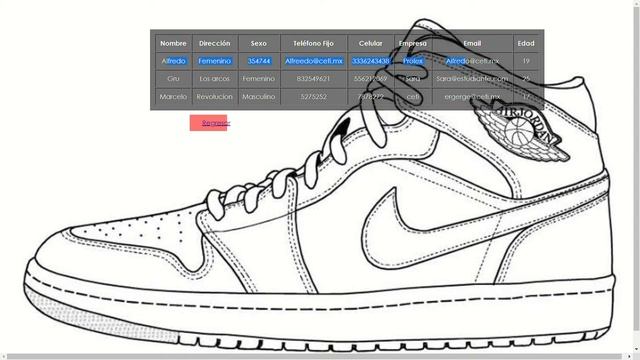Click the ceti cell in Marcelo row
Image resolution: width=640 pixels, height=360 pixels.
point(413,97)
